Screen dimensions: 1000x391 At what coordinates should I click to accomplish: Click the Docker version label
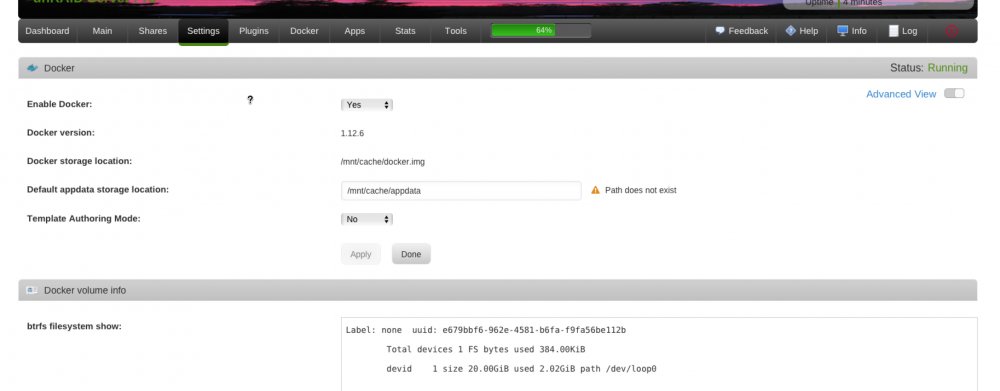coord(61,133)
